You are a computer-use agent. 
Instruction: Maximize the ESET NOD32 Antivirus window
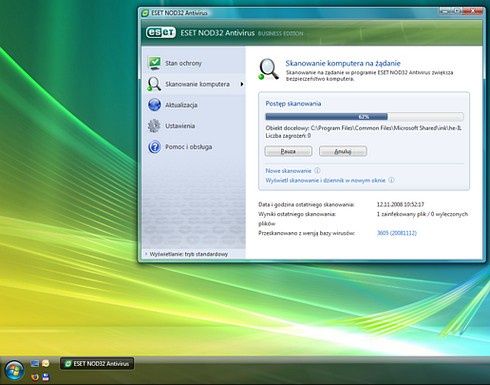(456, 11)
